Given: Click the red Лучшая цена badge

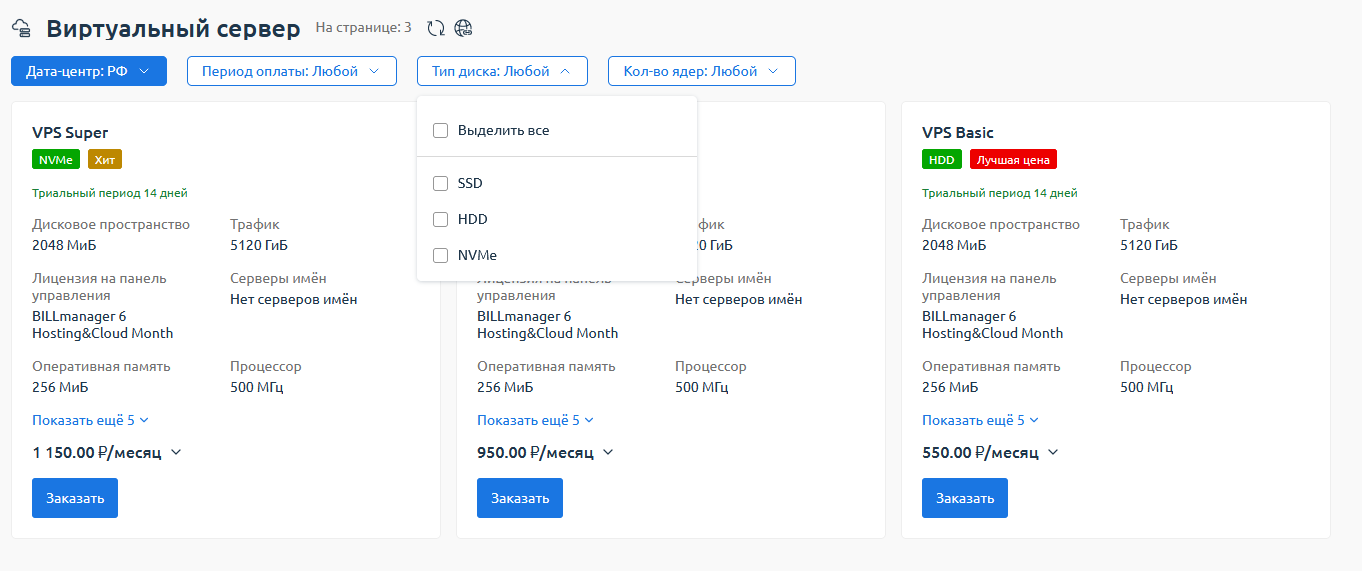Looking at the screenshot, I should [x=1013, y=159].
